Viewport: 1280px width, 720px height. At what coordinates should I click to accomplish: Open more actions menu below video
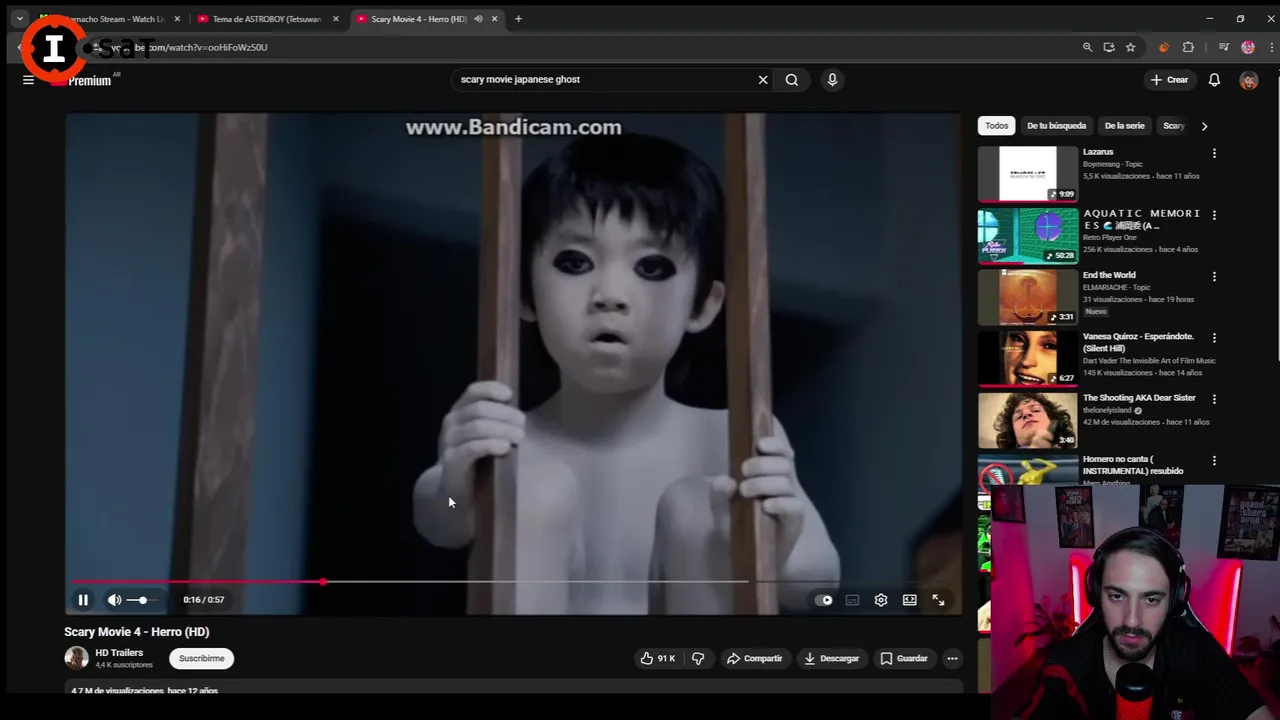click(952, 658)
